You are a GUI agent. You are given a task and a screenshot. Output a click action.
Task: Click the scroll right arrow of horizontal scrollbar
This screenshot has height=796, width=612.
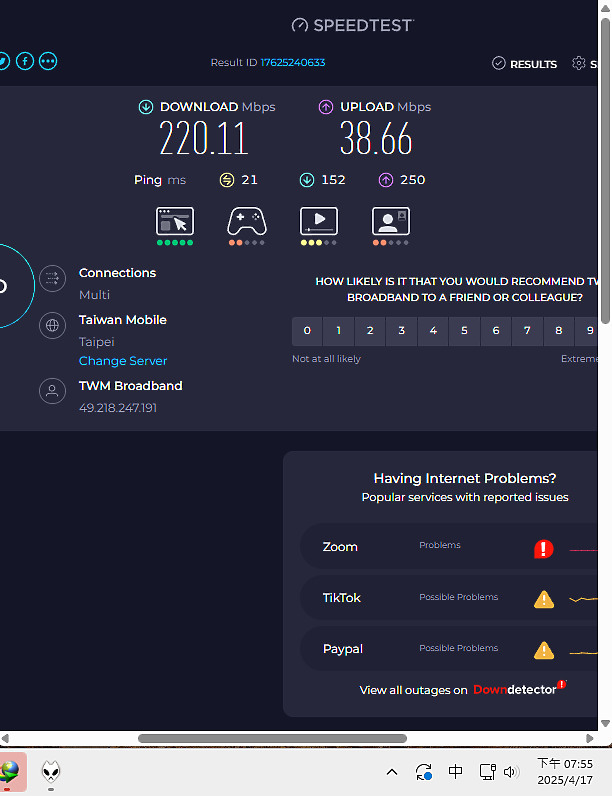(589, 738)
